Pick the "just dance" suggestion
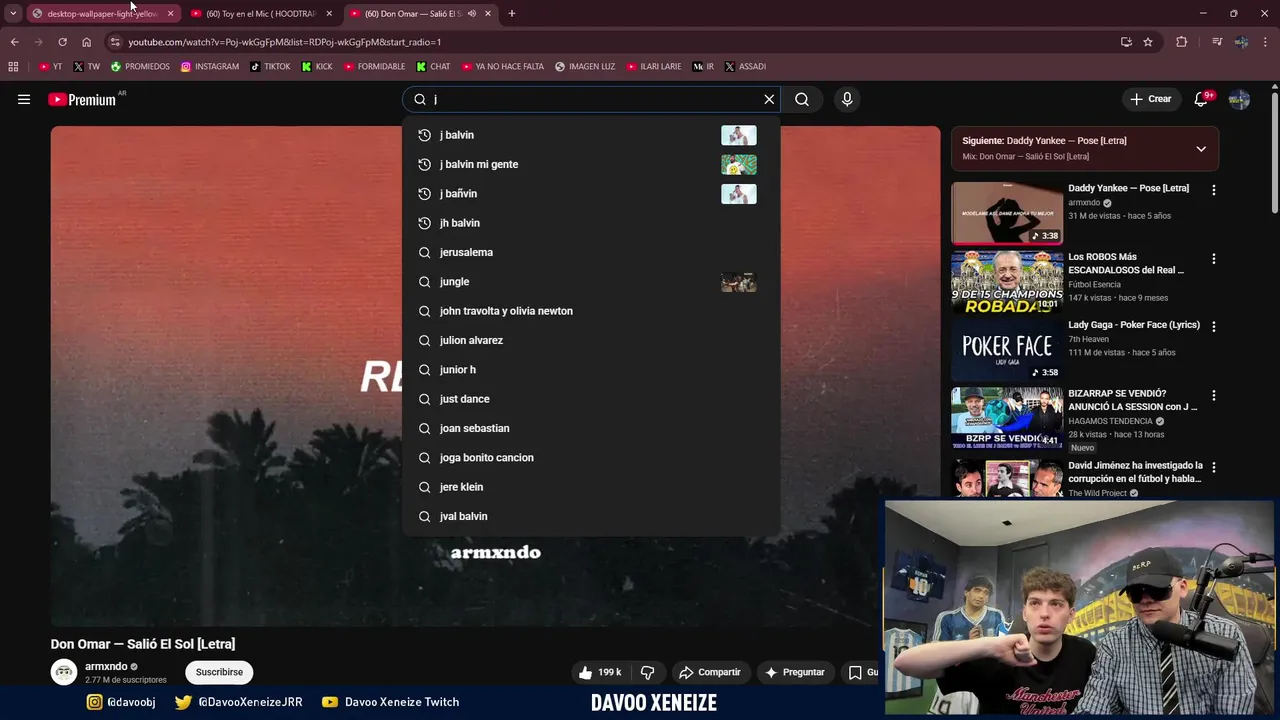Screen dimensions: 1280x720 point(591,399)
